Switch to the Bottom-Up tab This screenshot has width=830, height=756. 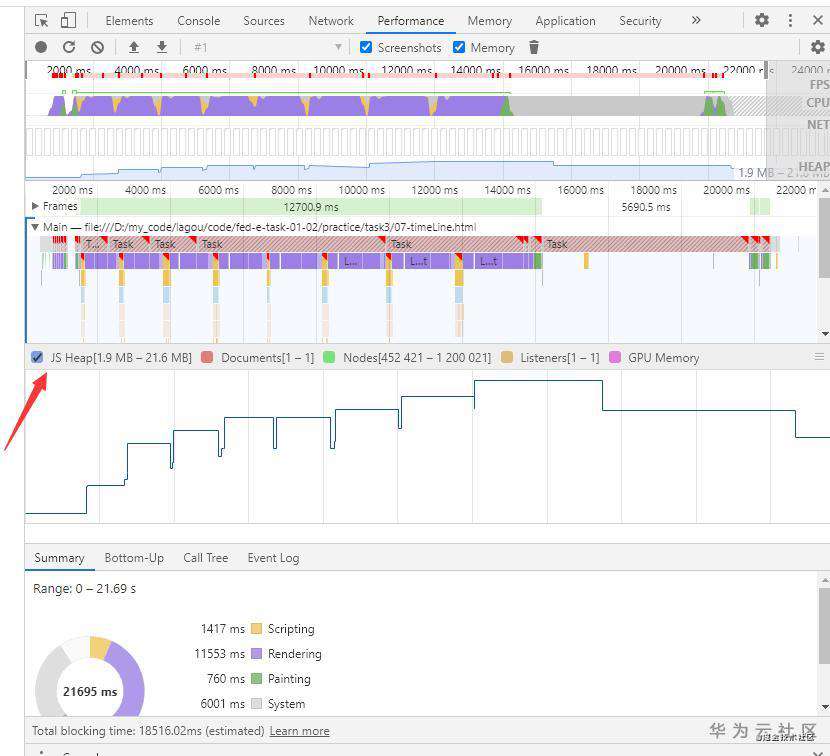134,557
